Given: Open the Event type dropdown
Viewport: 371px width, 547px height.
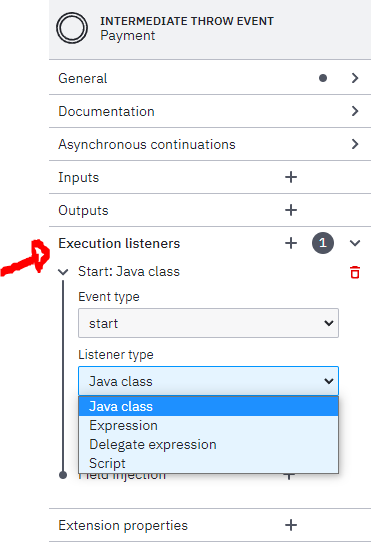Looking at the screenshot, I should point(208,323).
